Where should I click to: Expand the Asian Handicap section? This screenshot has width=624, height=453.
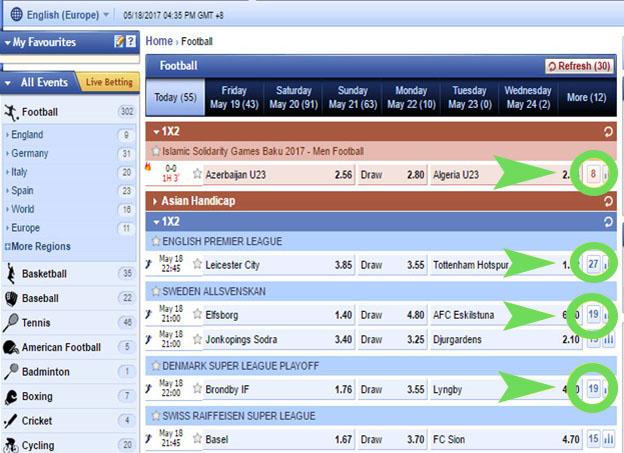click(155, 201)
